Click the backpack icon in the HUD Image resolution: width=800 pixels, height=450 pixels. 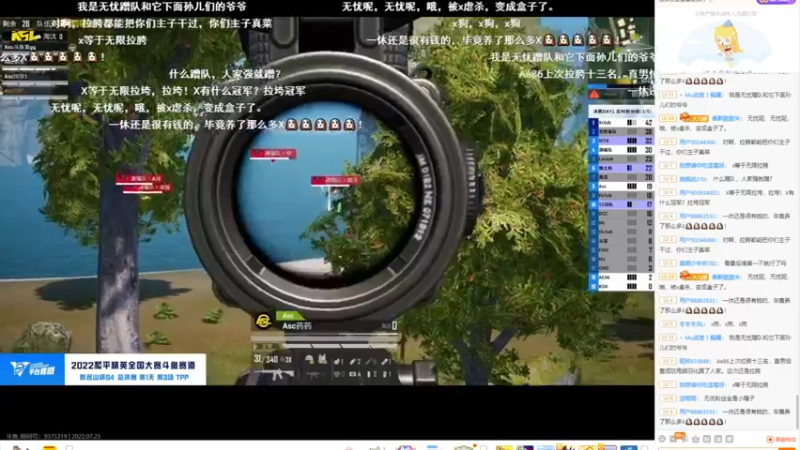tap(322, 359)
